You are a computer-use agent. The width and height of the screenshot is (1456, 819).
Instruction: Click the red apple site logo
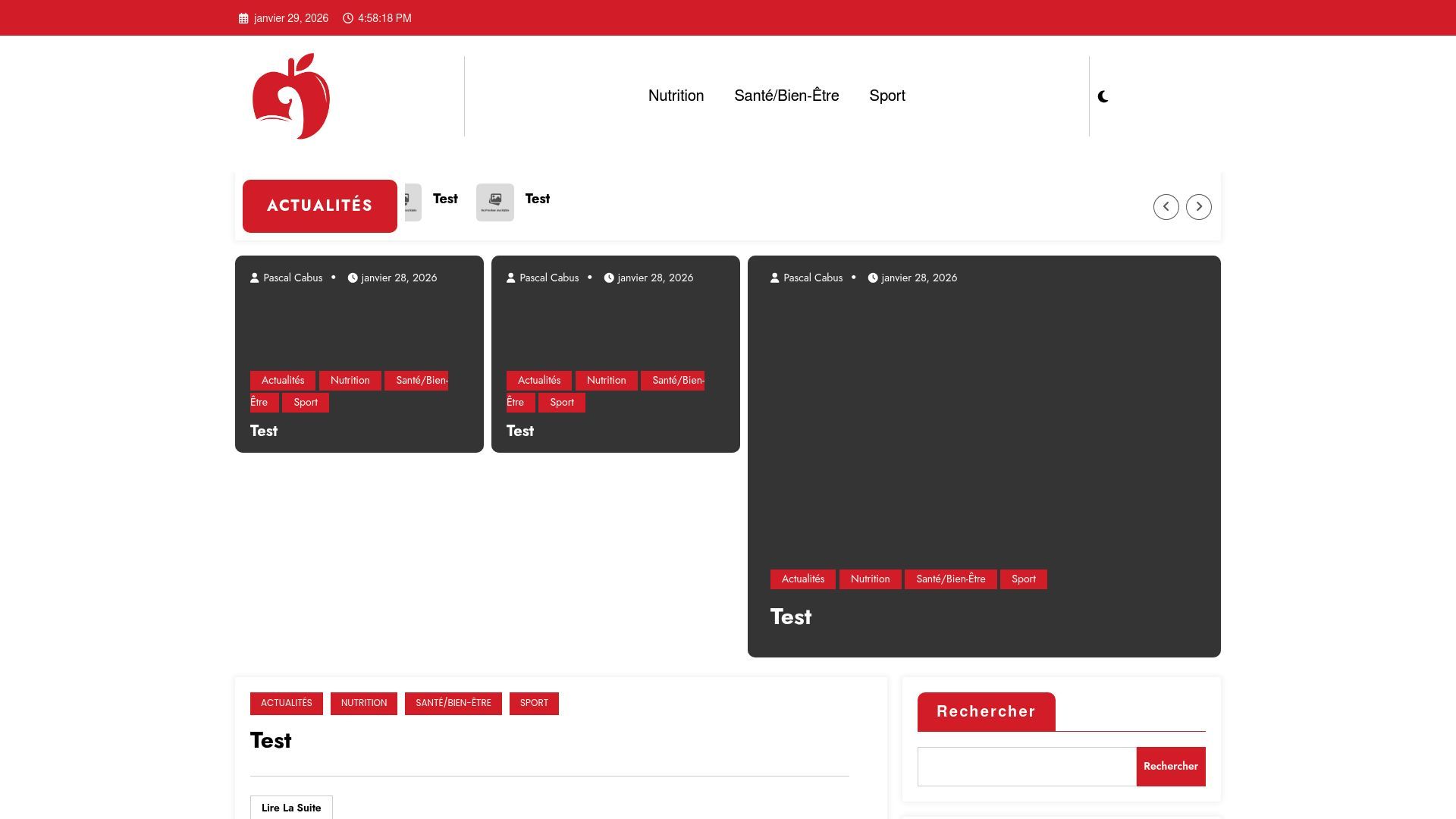[291, 96]
